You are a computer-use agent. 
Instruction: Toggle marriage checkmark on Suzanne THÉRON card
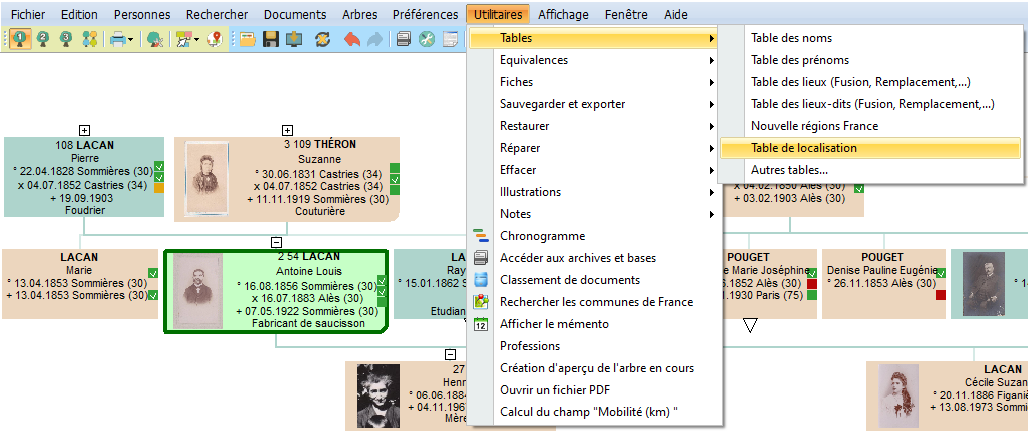click(395, 178)
